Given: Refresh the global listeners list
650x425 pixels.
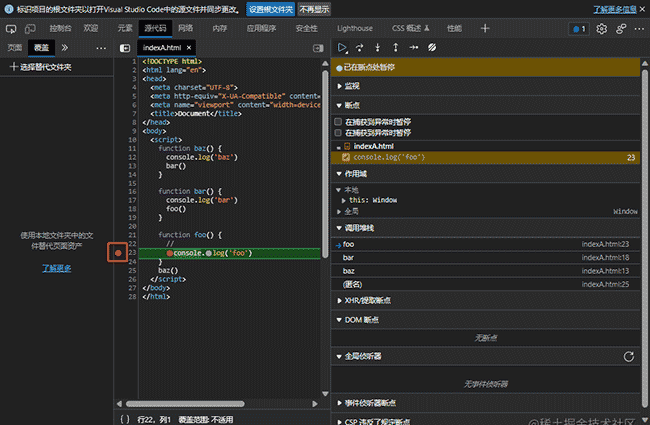Looking at the screenshot, I should tap(628, 357).
